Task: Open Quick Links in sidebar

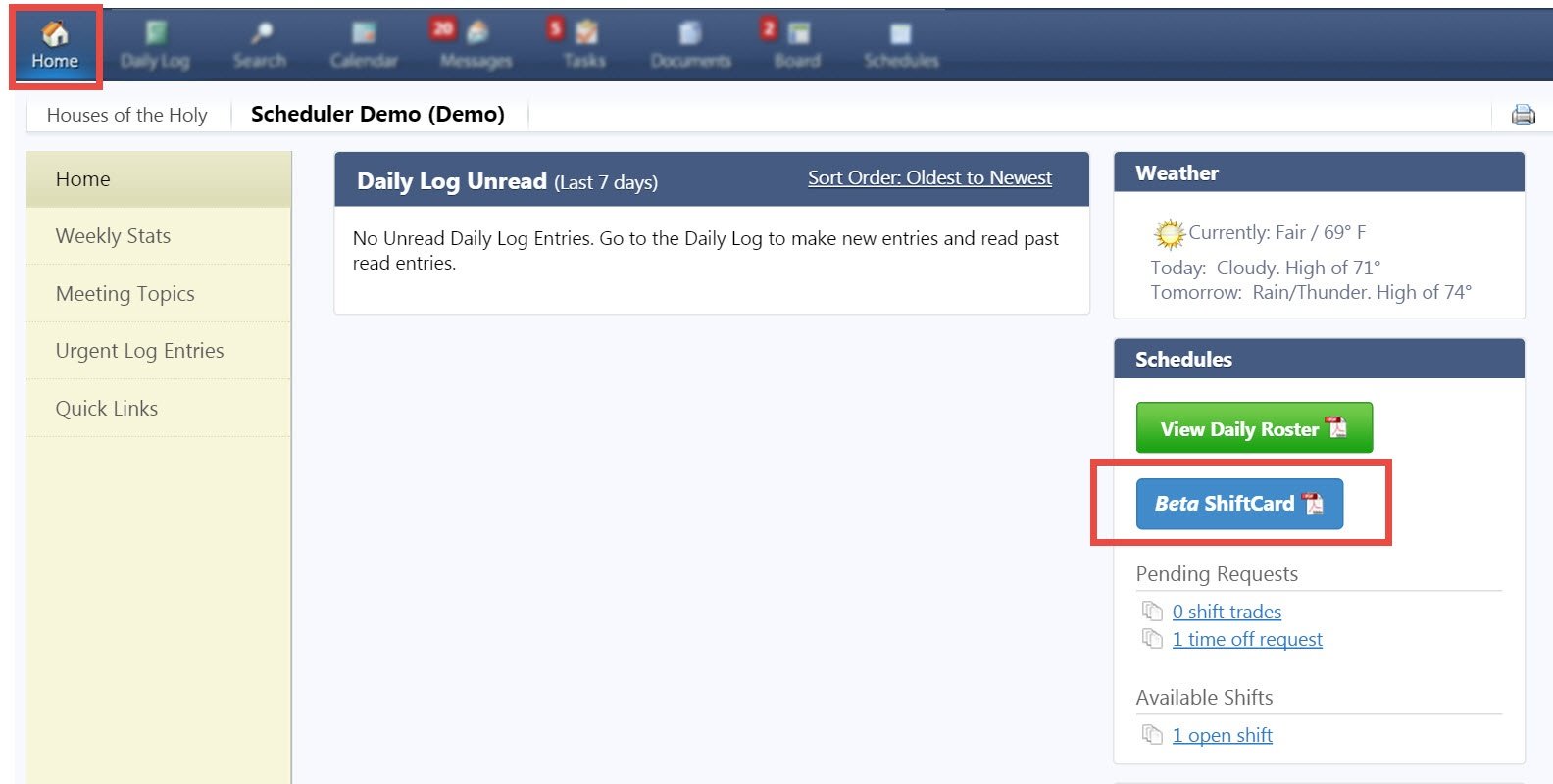Action: pyautogui.click(x=159, y=409)
